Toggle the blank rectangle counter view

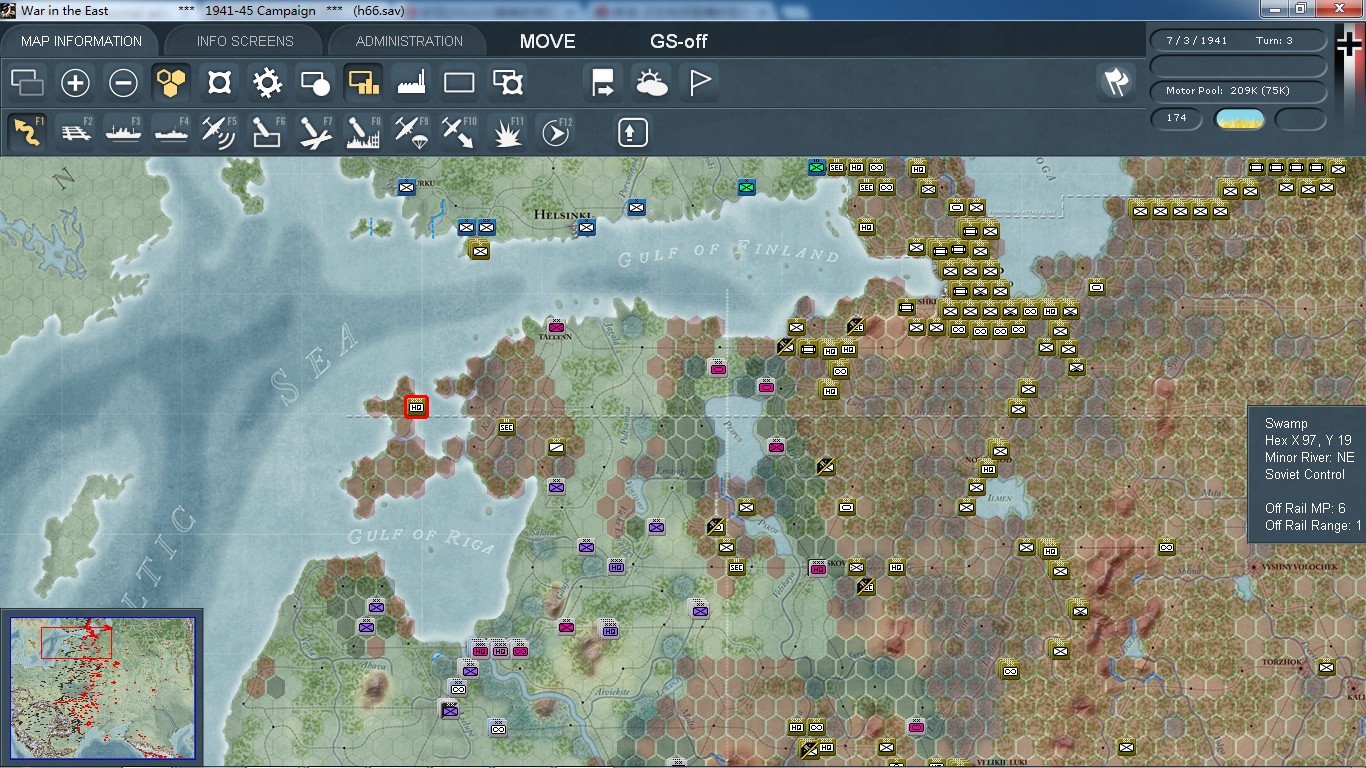tap(459, 83)
